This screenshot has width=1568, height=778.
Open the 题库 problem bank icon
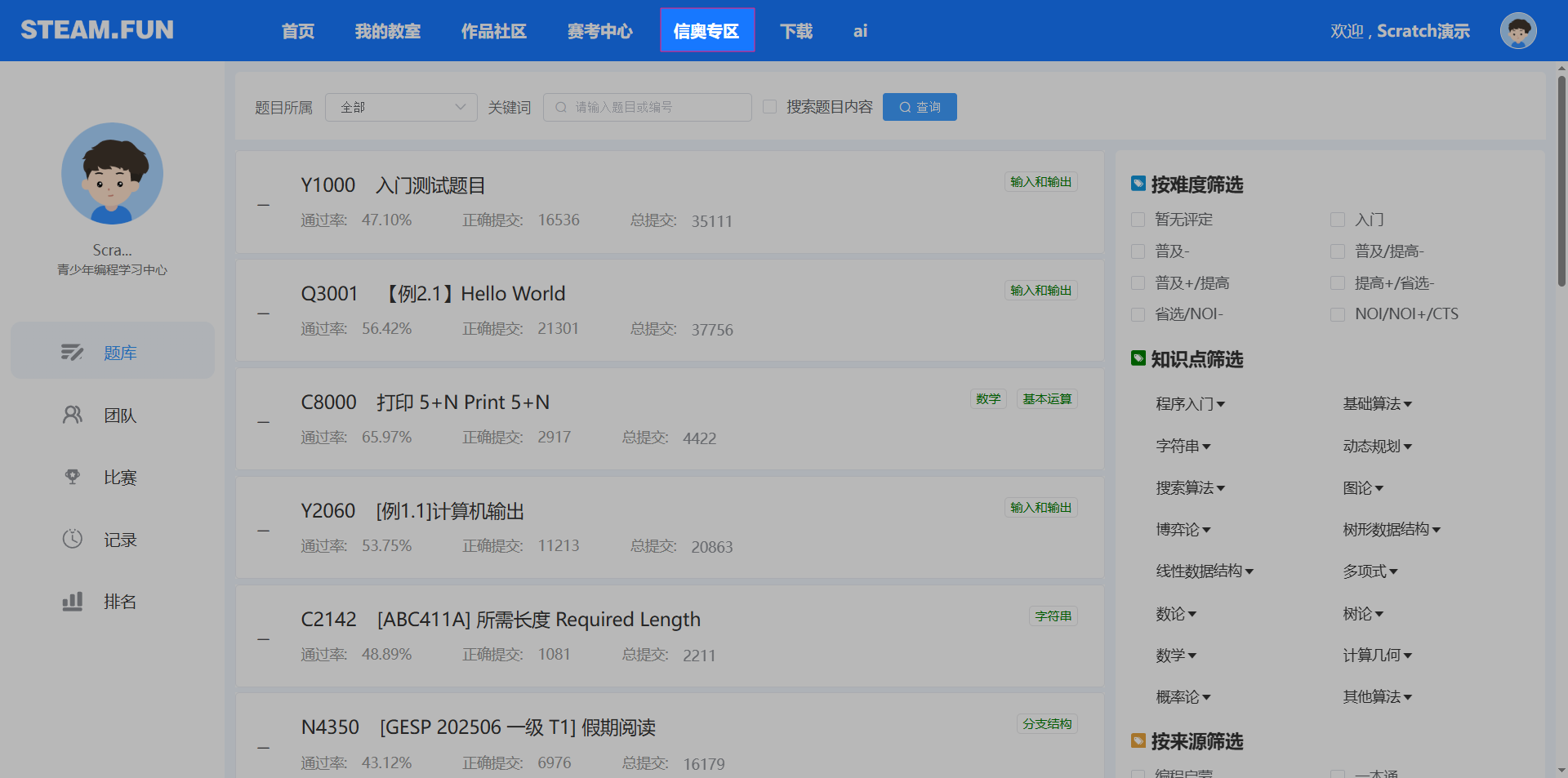[x=72, y=352]
